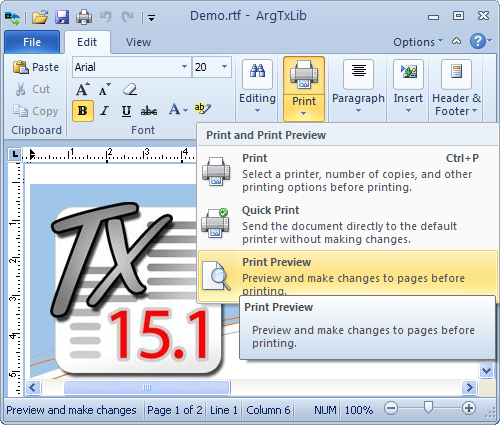Choose Quick Print from the menu
Screen dimensions: 500x425
(347, 224)
